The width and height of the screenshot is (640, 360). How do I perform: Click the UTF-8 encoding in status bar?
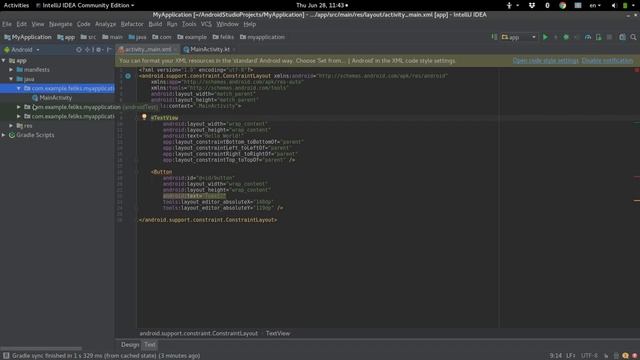pyautogui.click(x=589, y=356)
